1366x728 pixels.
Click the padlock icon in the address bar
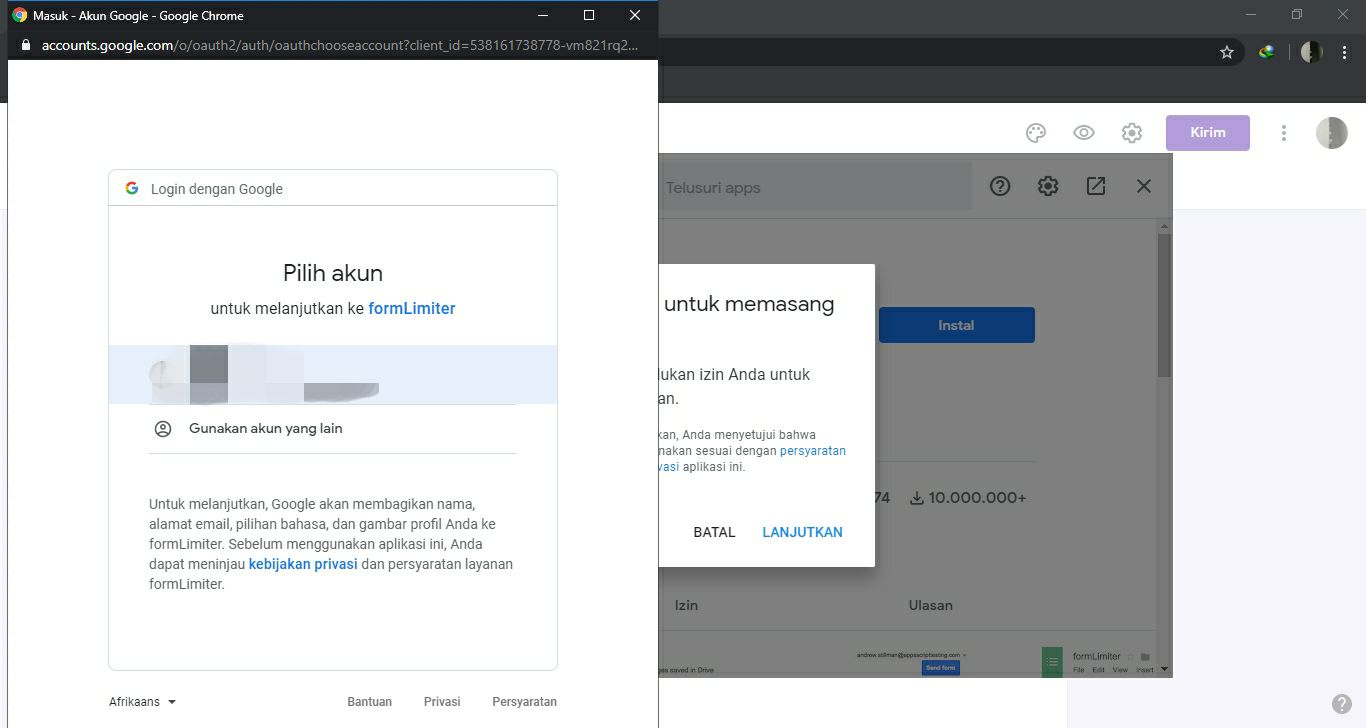(x=23, y=45)
